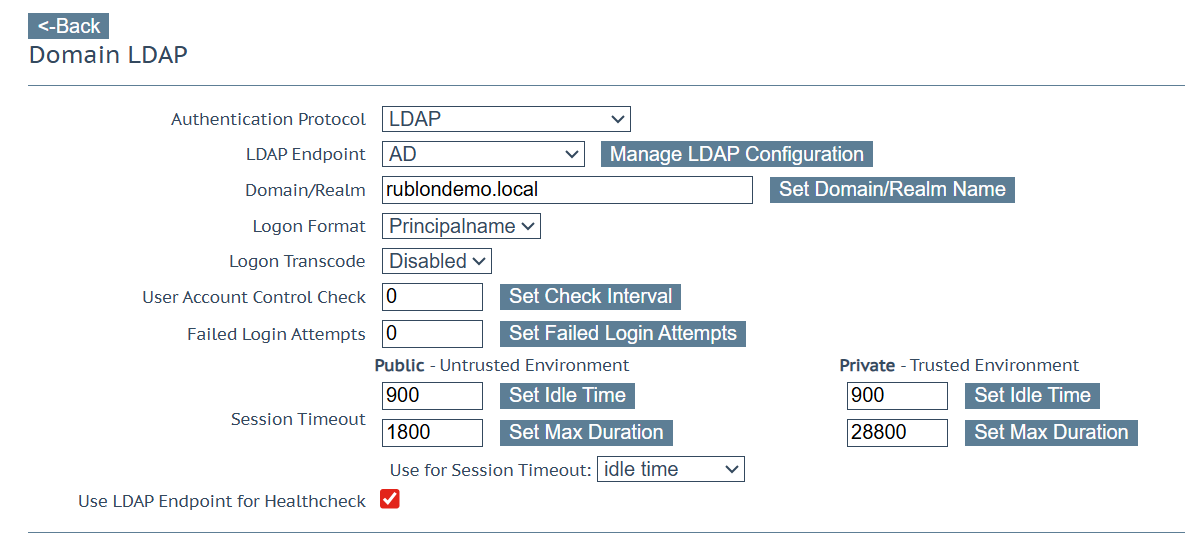Expand the Logon Transcode dropdown
The image size is (1185, 553).
coord(437,261)
